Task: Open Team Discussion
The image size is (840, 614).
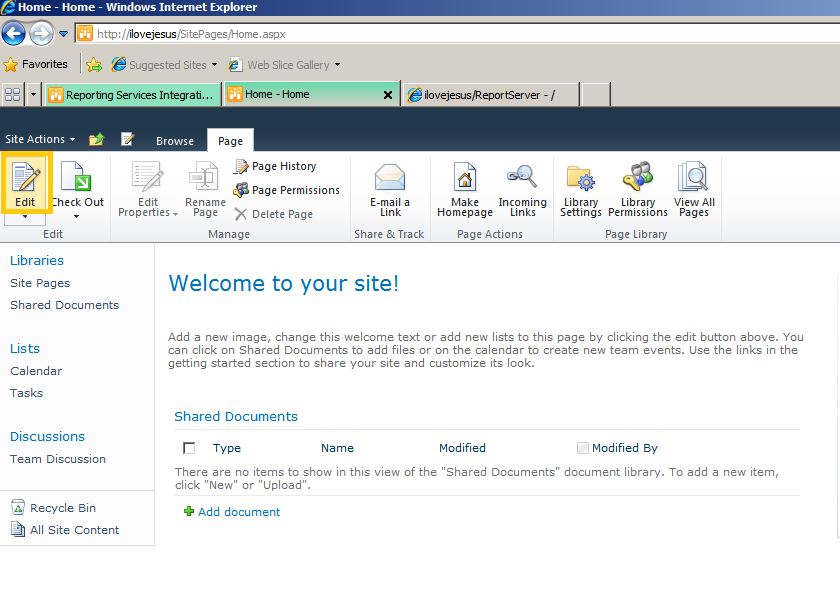Action: [x=58, y=459]
